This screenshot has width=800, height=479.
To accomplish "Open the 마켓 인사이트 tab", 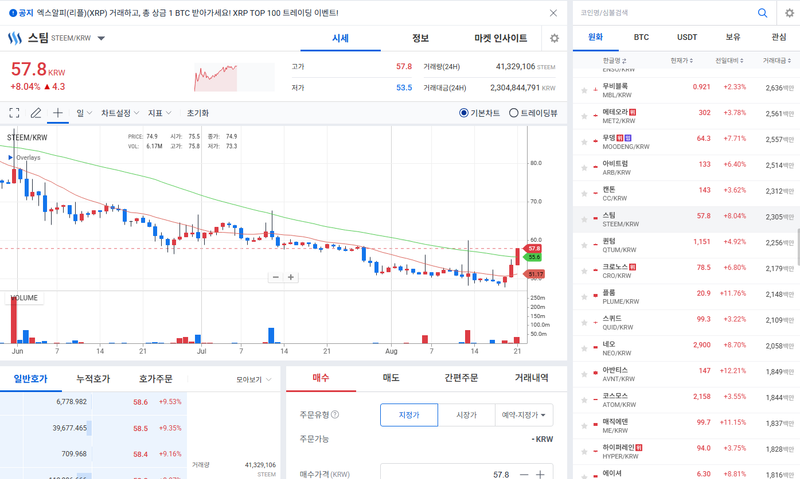I will [501, 38].
